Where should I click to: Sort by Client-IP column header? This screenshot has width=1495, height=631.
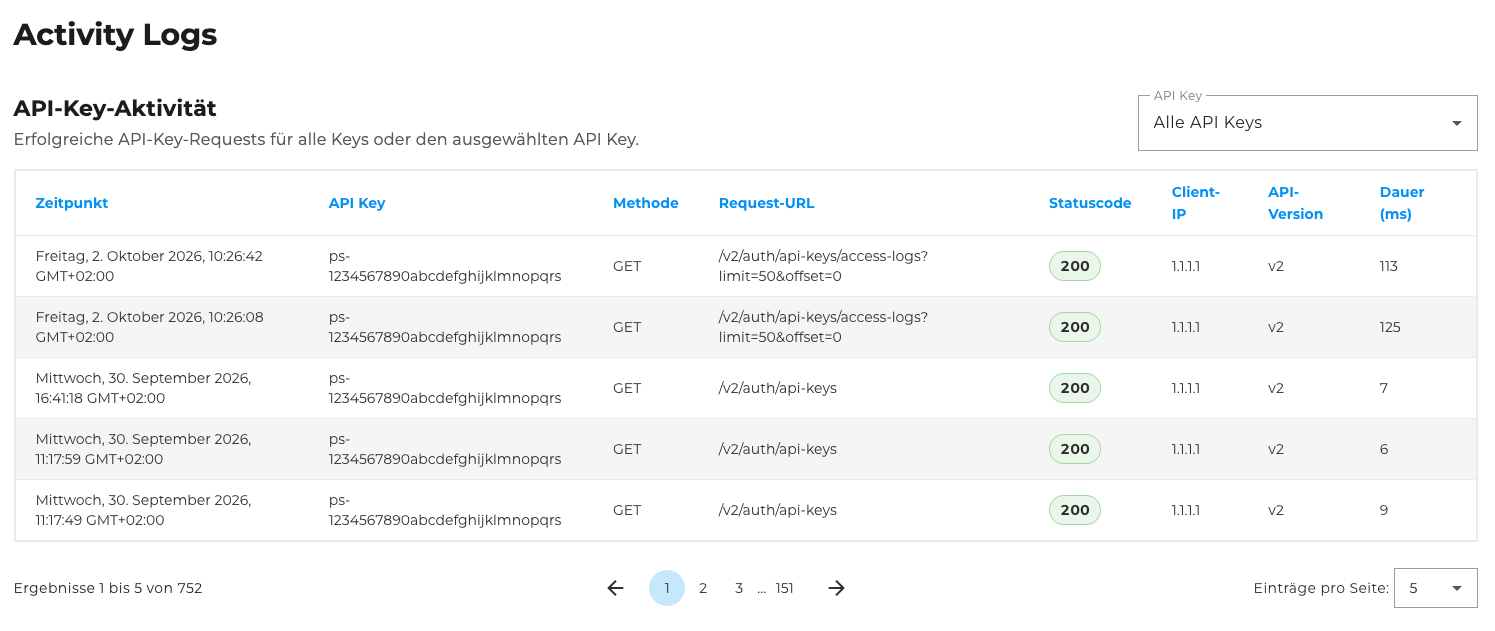point(1196,203)
